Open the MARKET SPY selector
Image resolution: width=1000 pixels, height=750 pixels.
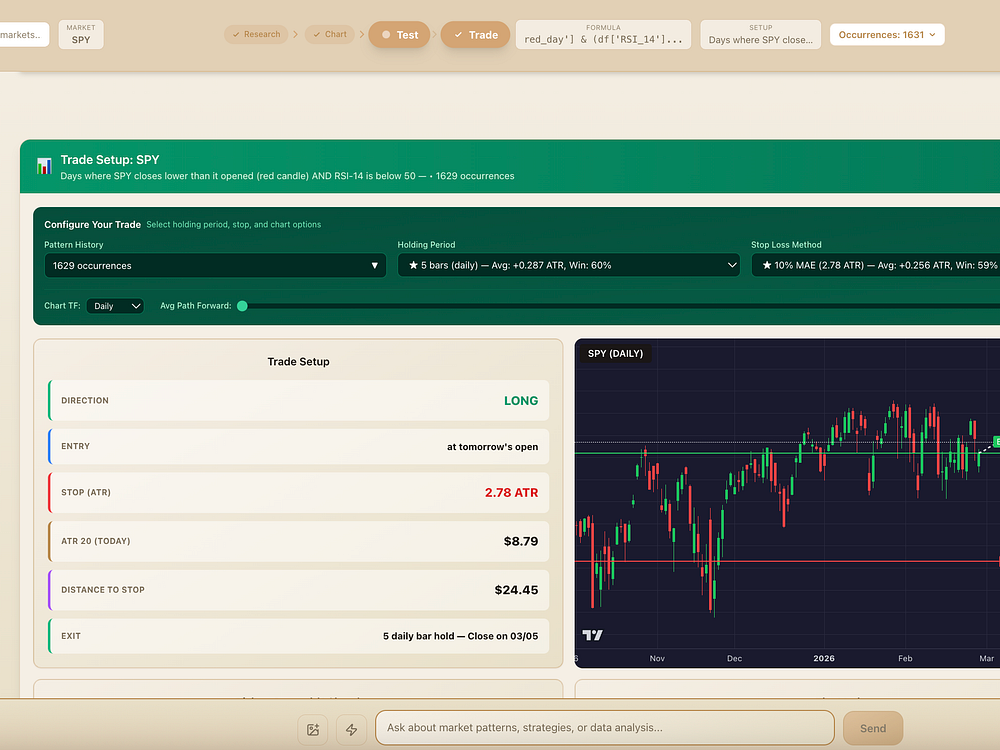click(81, 34)
